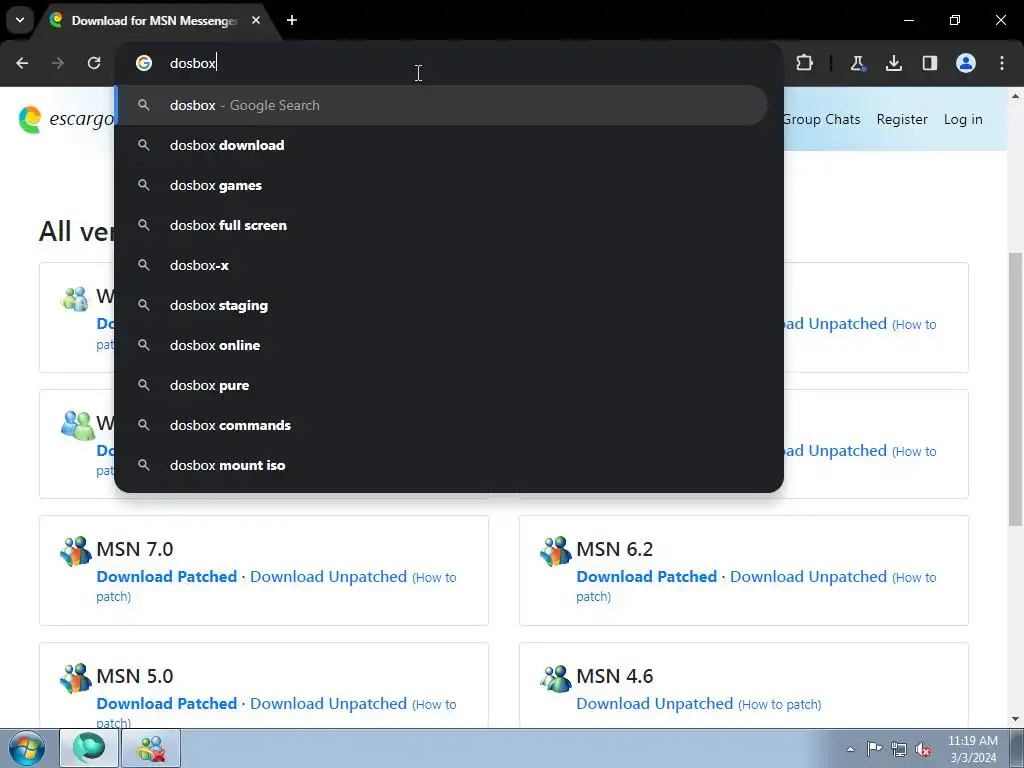Click the address bar containing dosbox
Image resolution: width=1024 pixels, height=768 pixels.
tap(449, 63)
